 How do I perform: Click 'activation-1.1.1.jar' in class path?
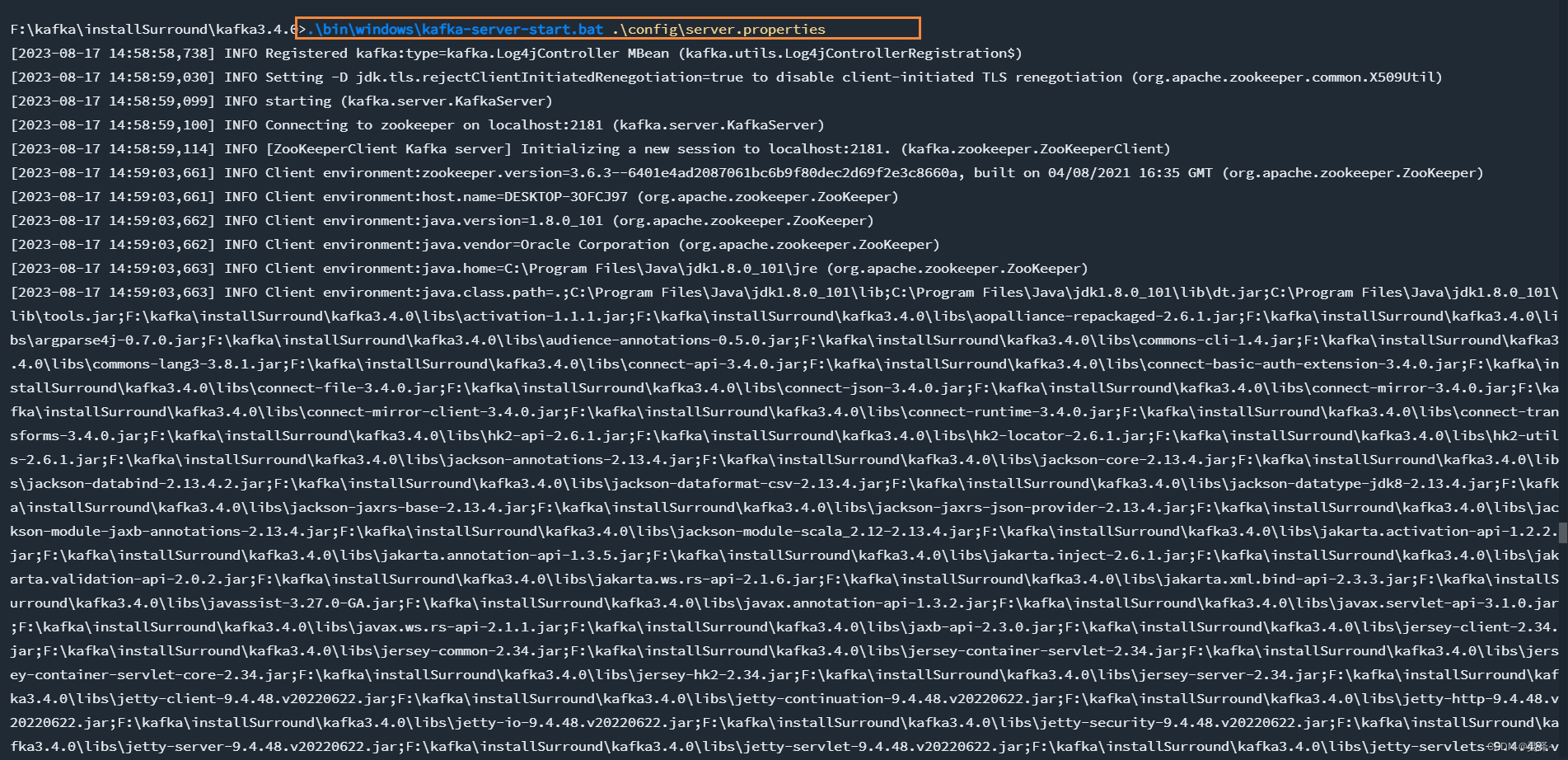click(545, 317)
